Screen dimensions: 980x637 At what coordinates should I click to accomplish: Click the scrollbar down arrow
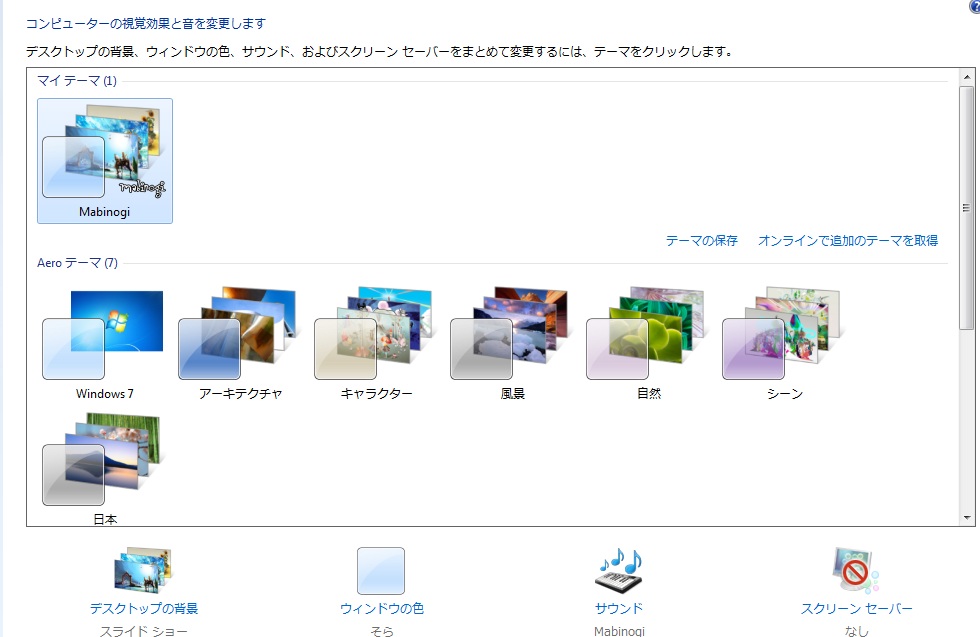click(x=967, y=518)
